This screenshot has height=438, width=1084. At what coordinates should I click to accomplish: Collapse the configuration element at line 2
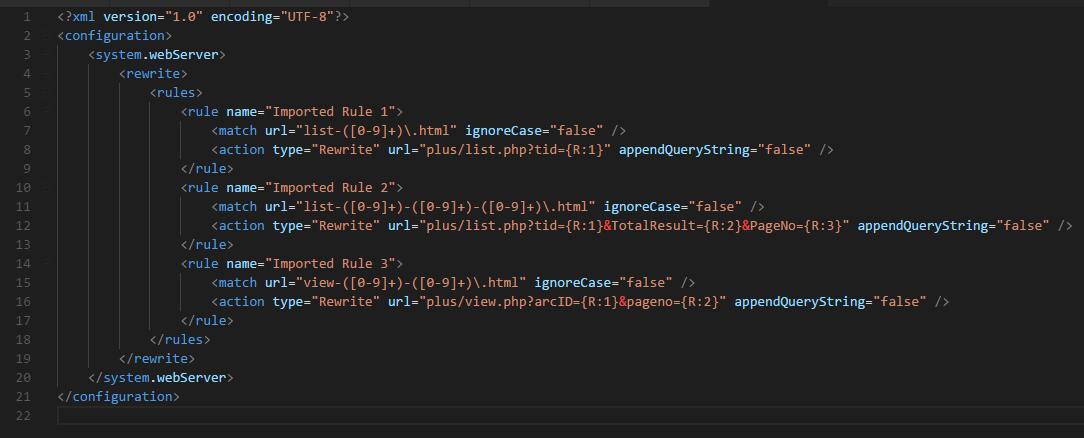point(46,36)
